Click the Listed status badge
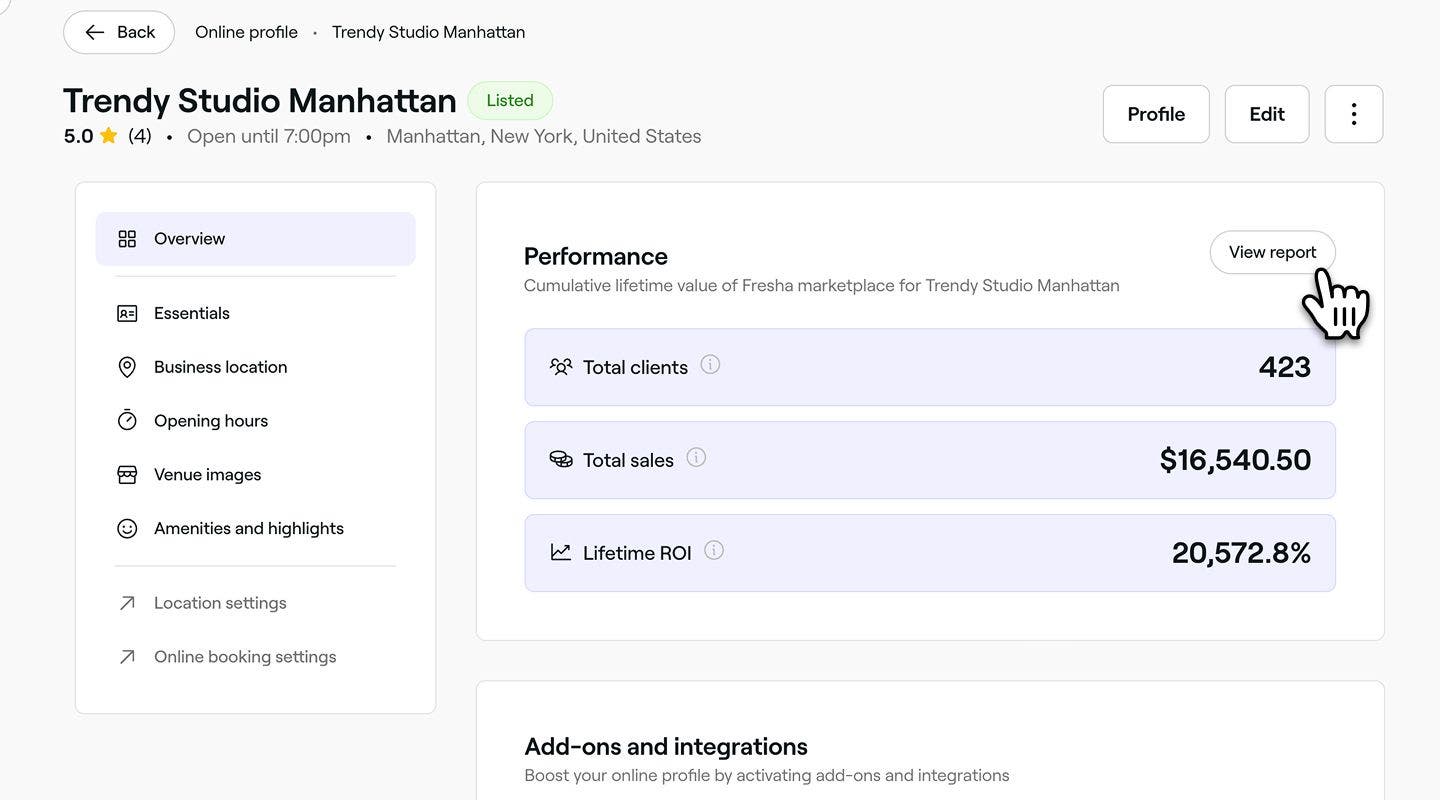 click(510, 100)
